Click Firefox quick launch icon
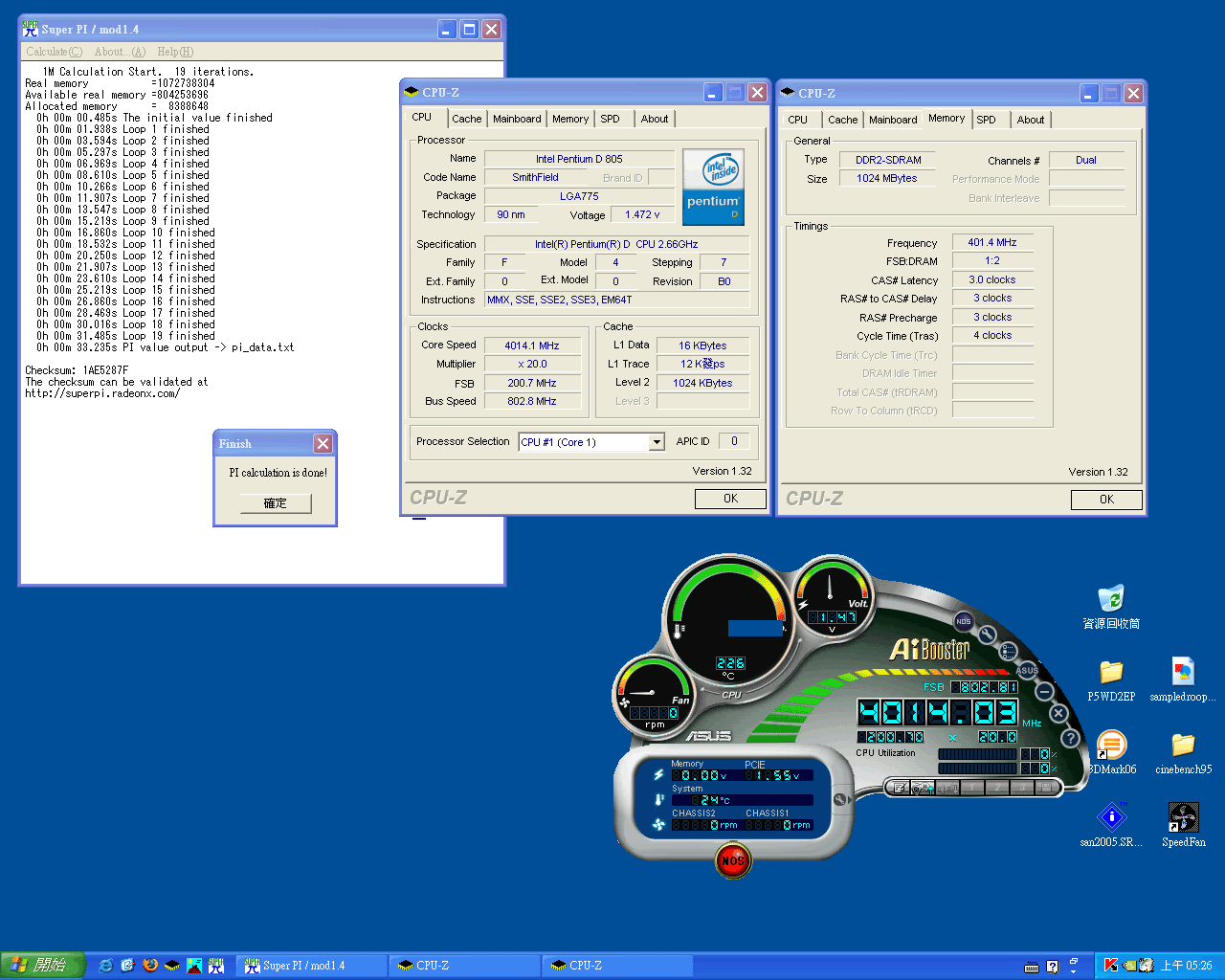The height and width of the screenshot is (980, 1225). tap(150, 966)
